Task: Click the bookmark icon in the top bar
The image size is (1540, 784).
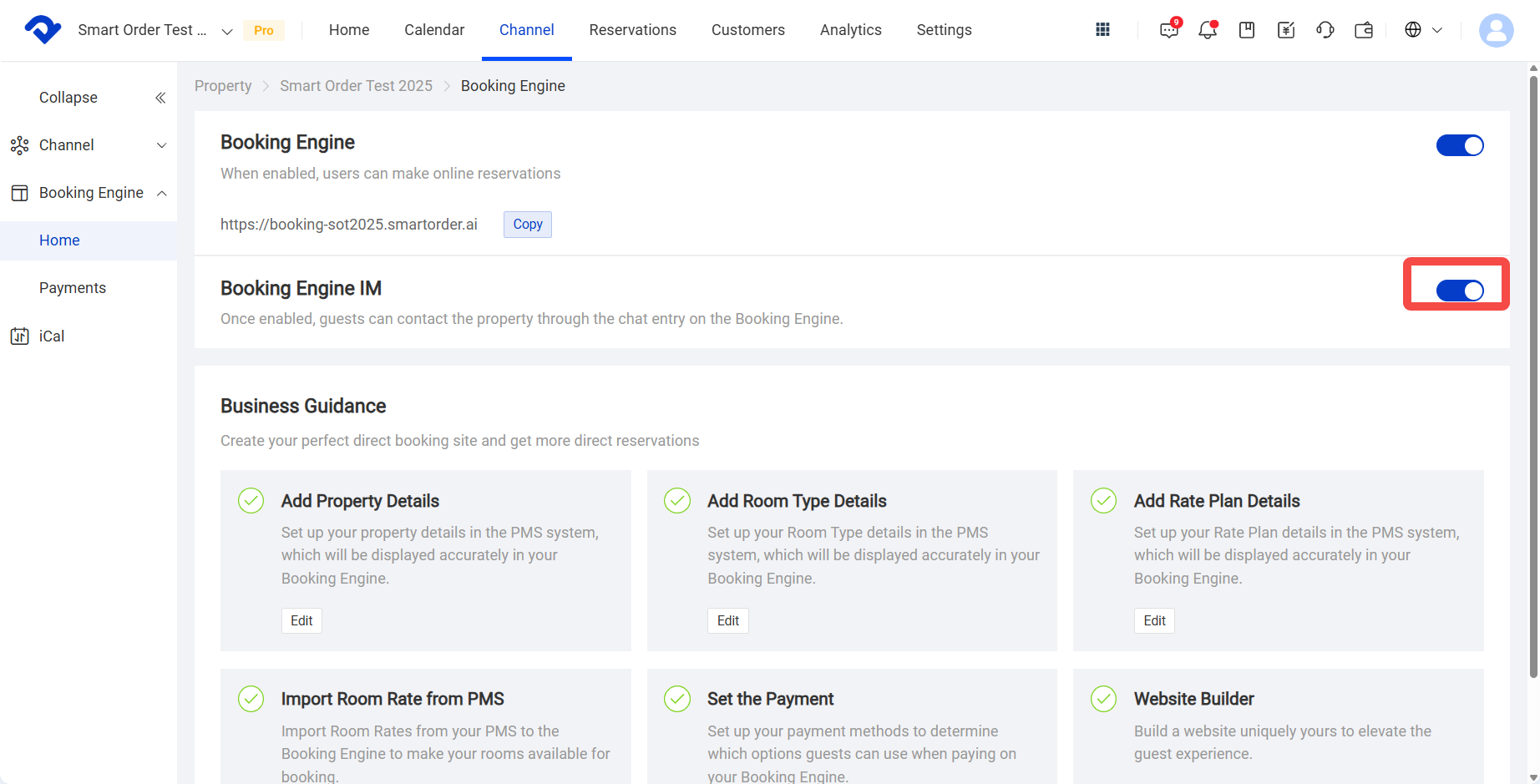Action: pyautogui.click(x=1247, y=30)
